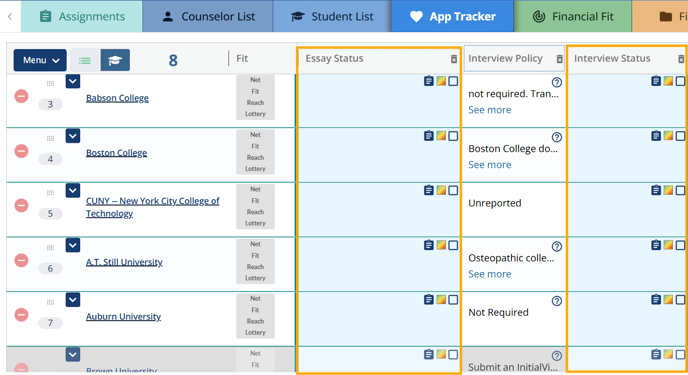Grab the drag handle on CUNY row
The height and width of the screenshot is (375, 688).
50,193
